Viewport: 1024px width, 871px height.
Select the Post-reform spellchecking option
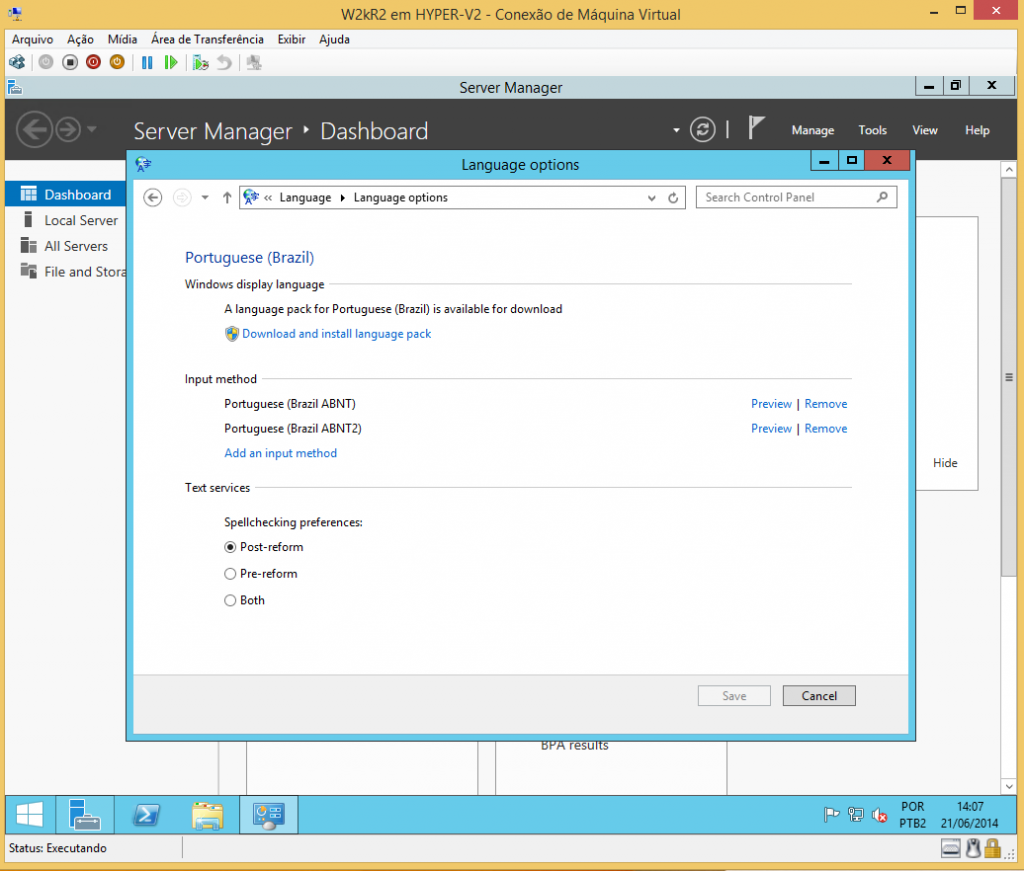[x=231, y=547]
